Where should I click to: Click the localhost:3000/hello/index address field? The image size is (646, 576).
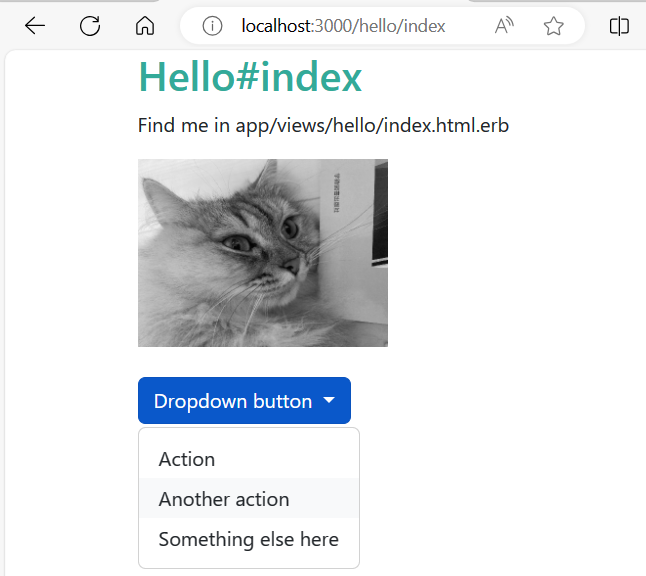(343, 26)
